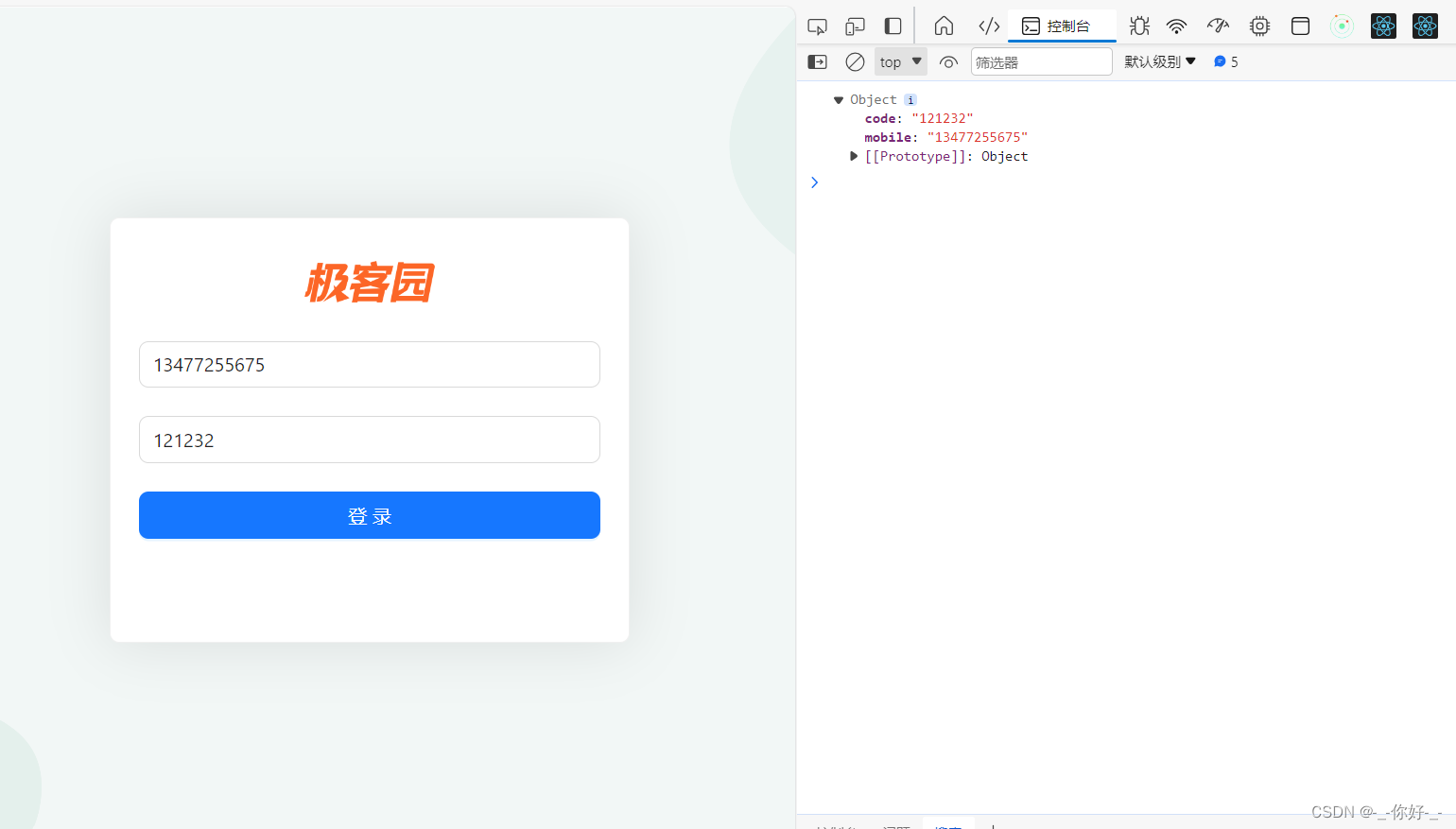Open the 5 issues counter badge
Screen dimensions: 1456x829
point(1226,62)
